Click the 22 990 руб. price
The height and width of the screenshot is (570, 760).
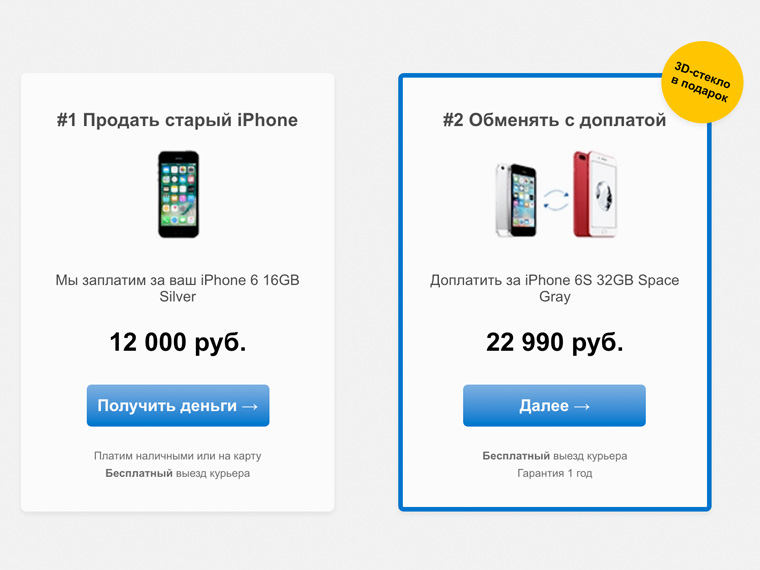(554, 342)
